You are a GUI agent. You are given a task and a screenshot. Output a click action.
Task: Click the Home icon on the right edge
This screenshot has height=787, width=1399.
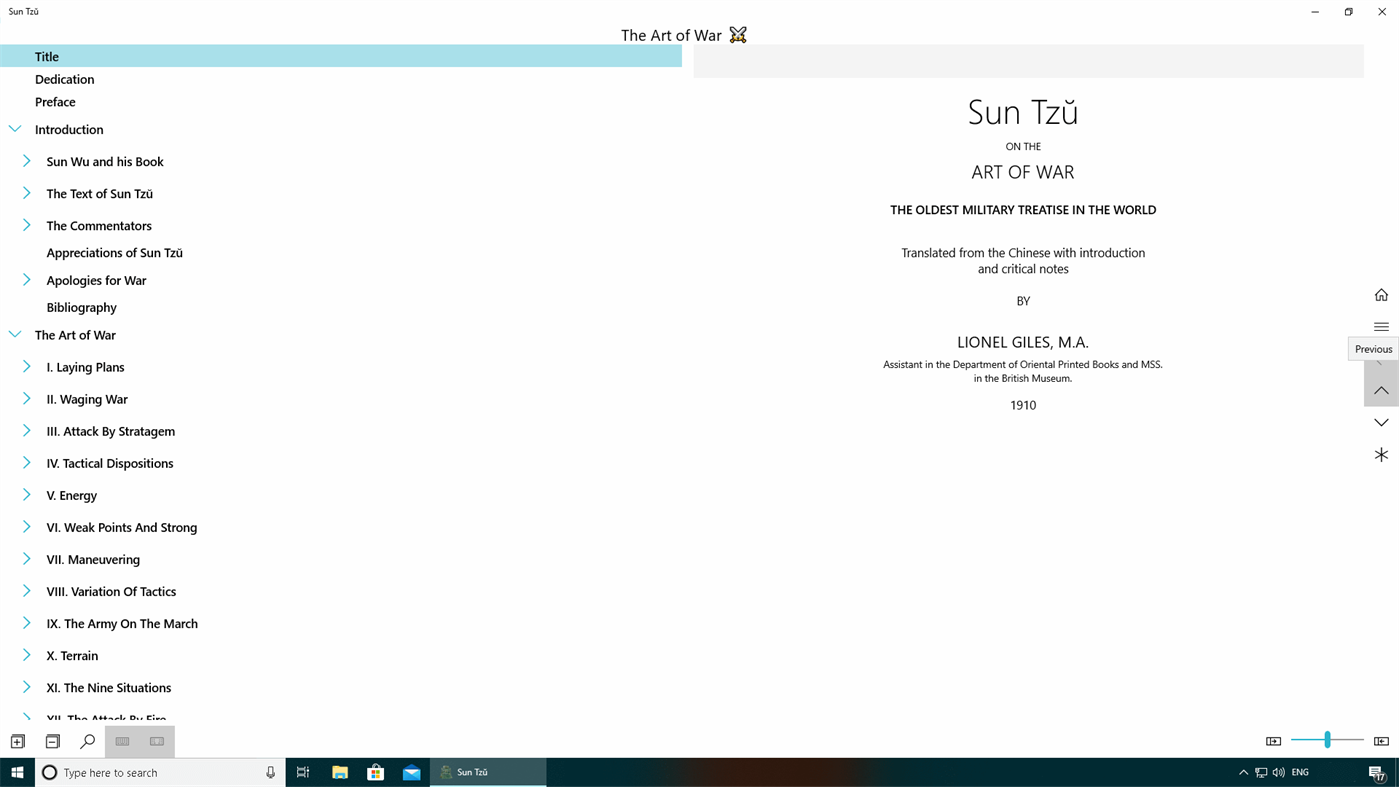(x=1381, y=294)
